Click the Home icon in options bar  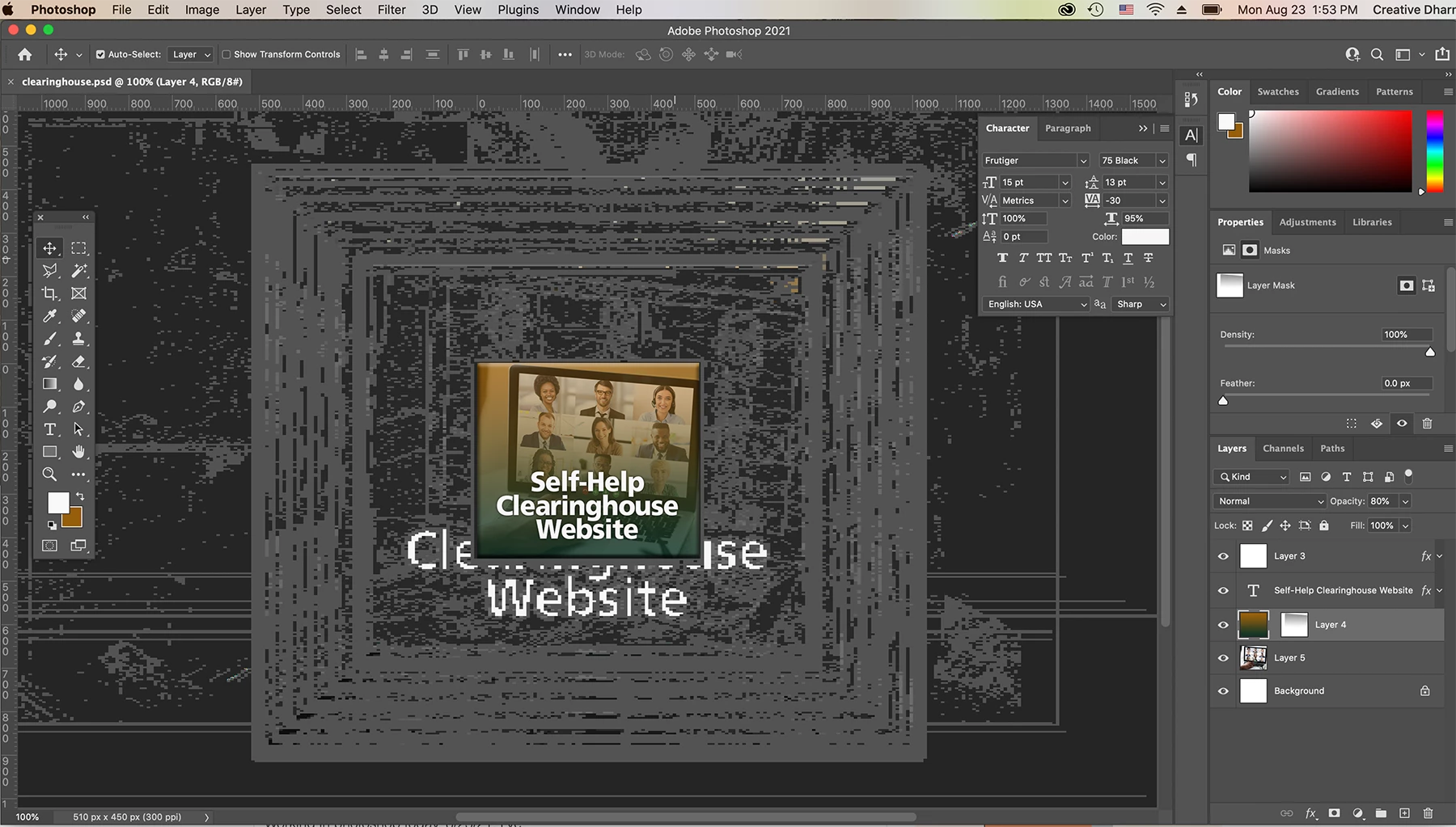tap(25, 54)
